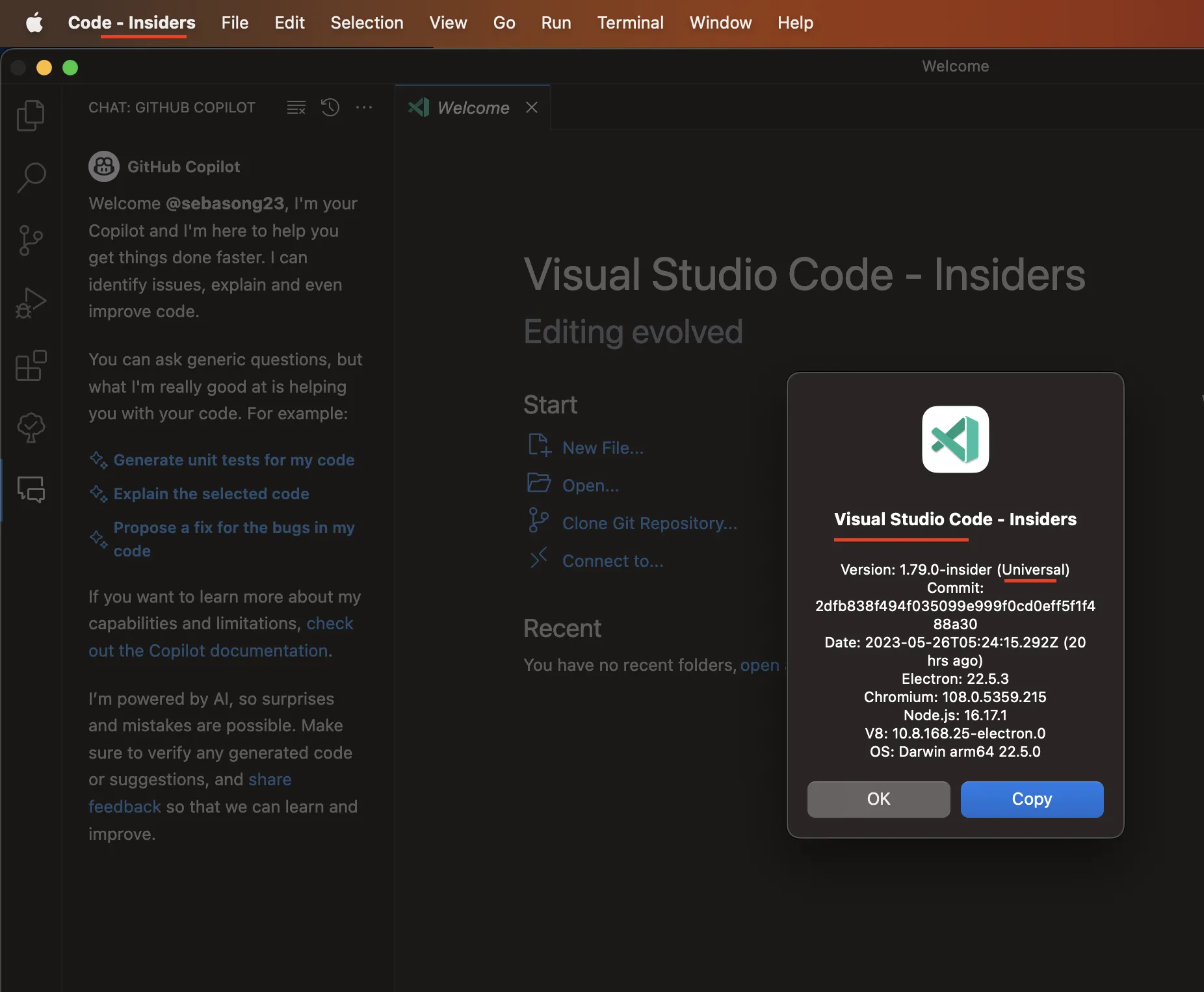Click the Welcome window title text

955,66
